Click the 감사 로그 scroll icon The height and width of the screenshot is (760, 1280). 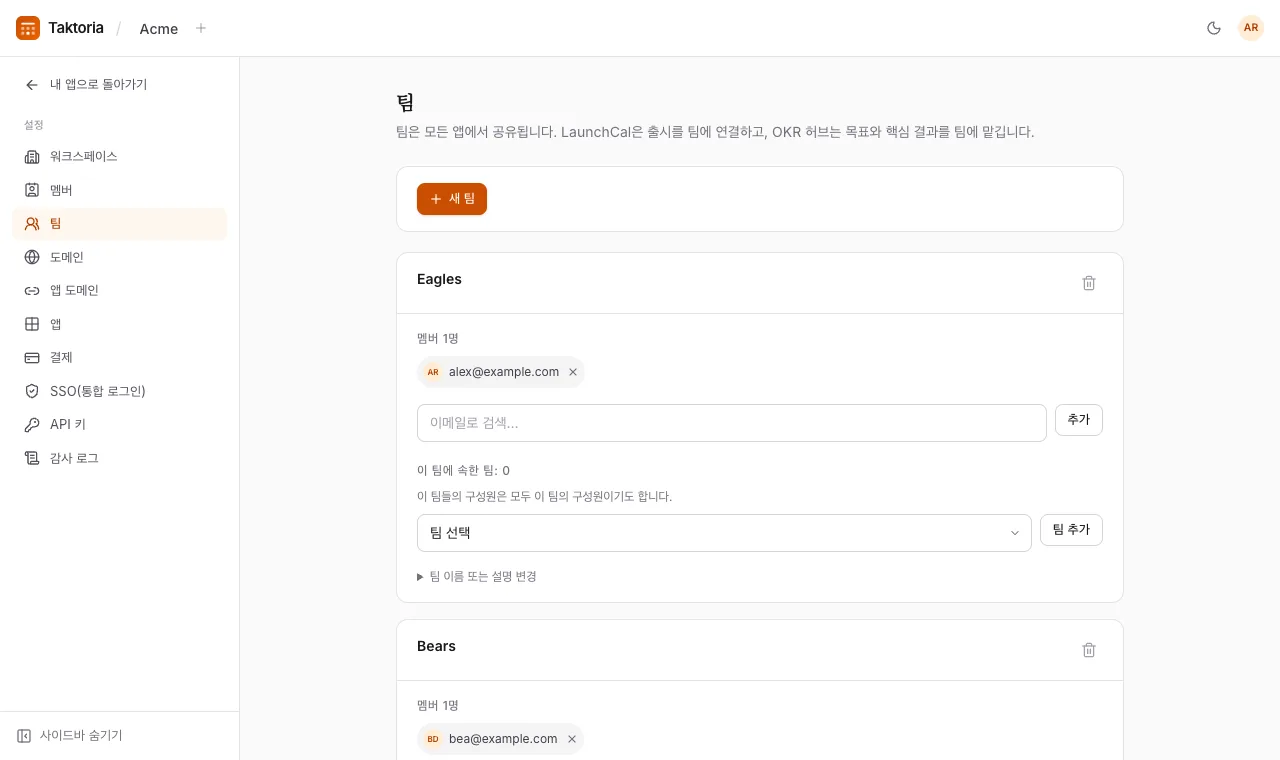click(32, 458)
